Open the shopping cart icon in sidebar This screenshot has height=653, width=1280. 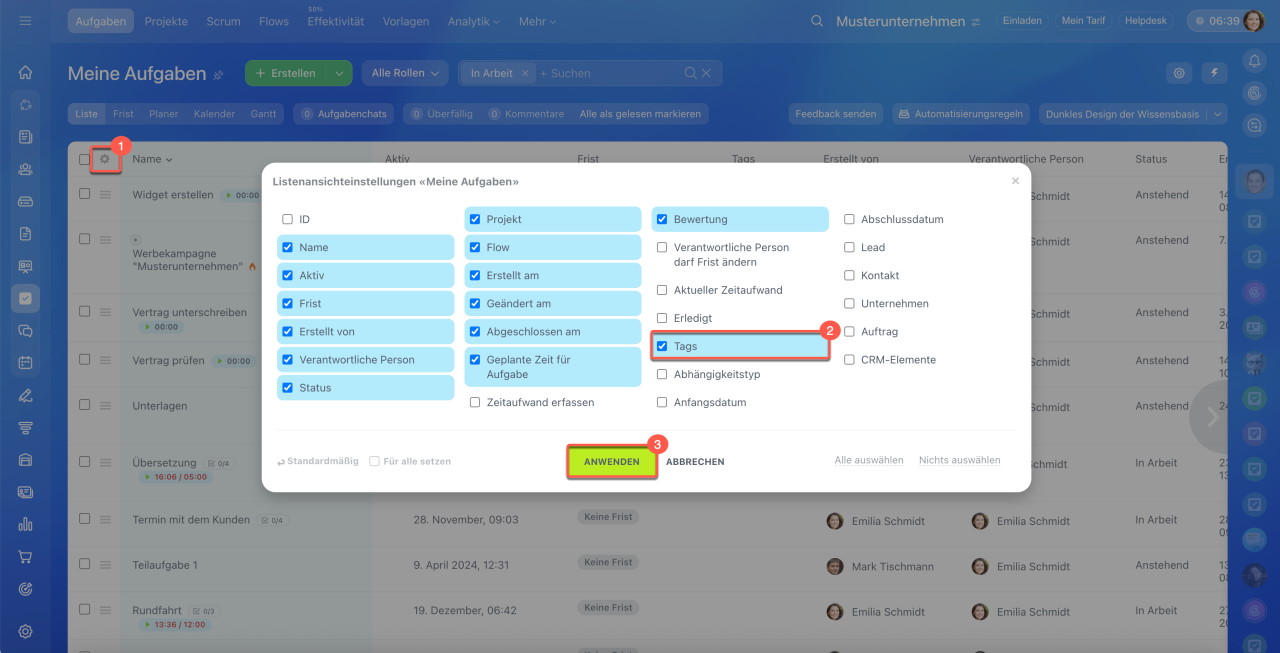coord(26,557)
